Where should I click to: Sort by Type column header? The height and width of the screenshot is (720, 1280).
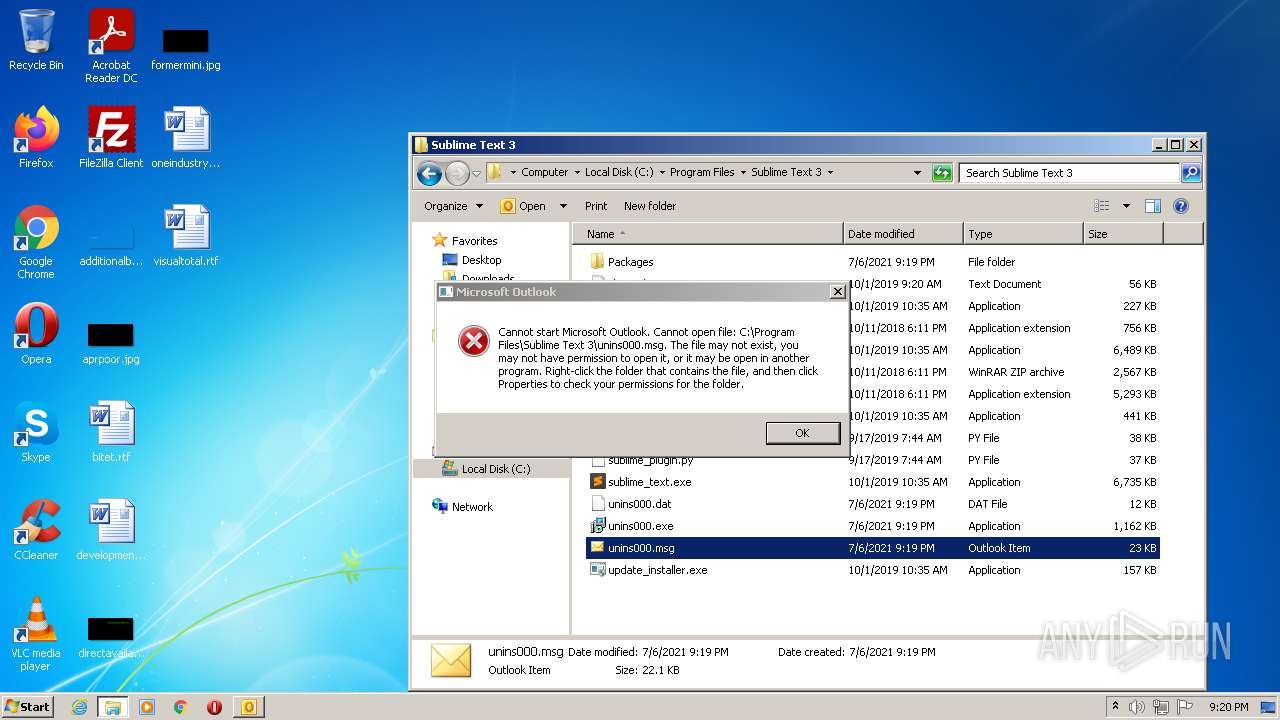tap(1023, 234)
